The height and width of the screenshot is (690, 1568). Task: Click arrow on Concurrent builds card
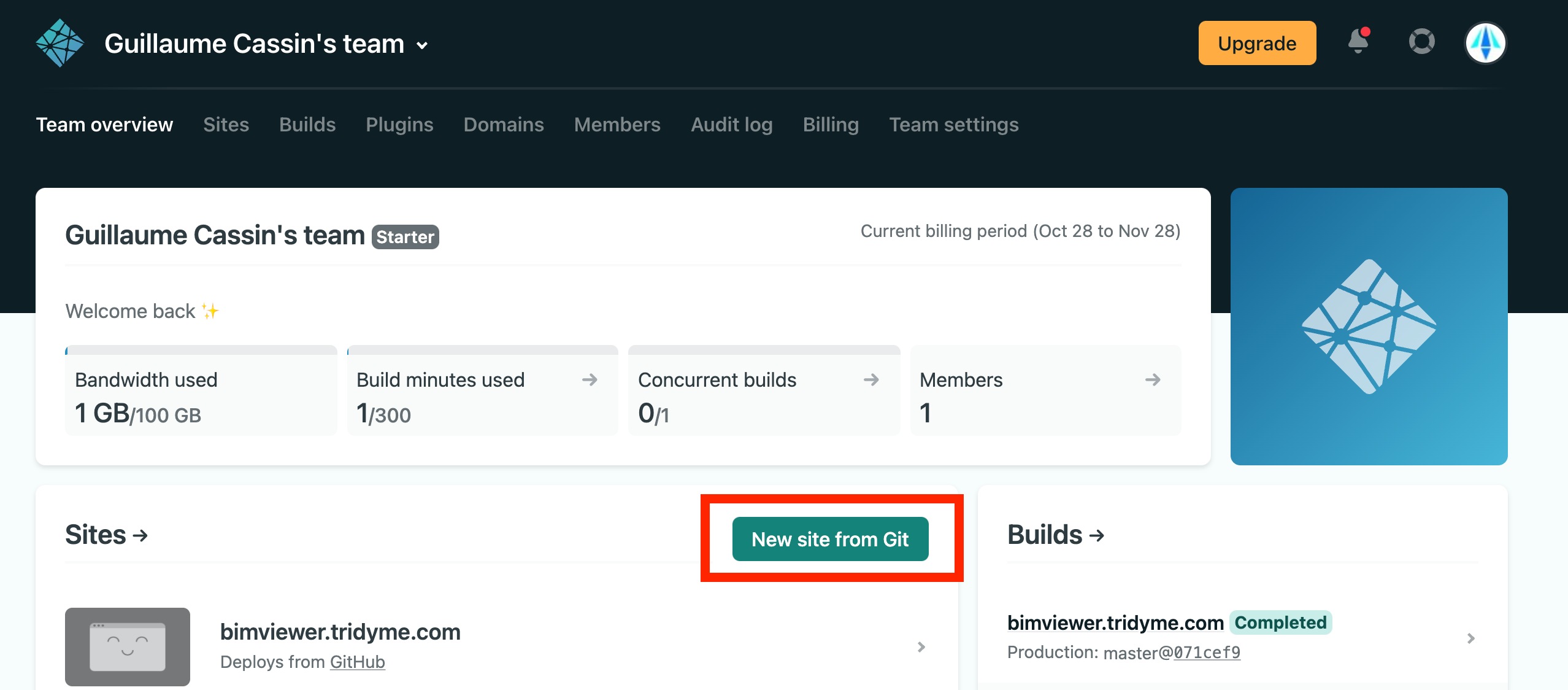coord(871,380)
